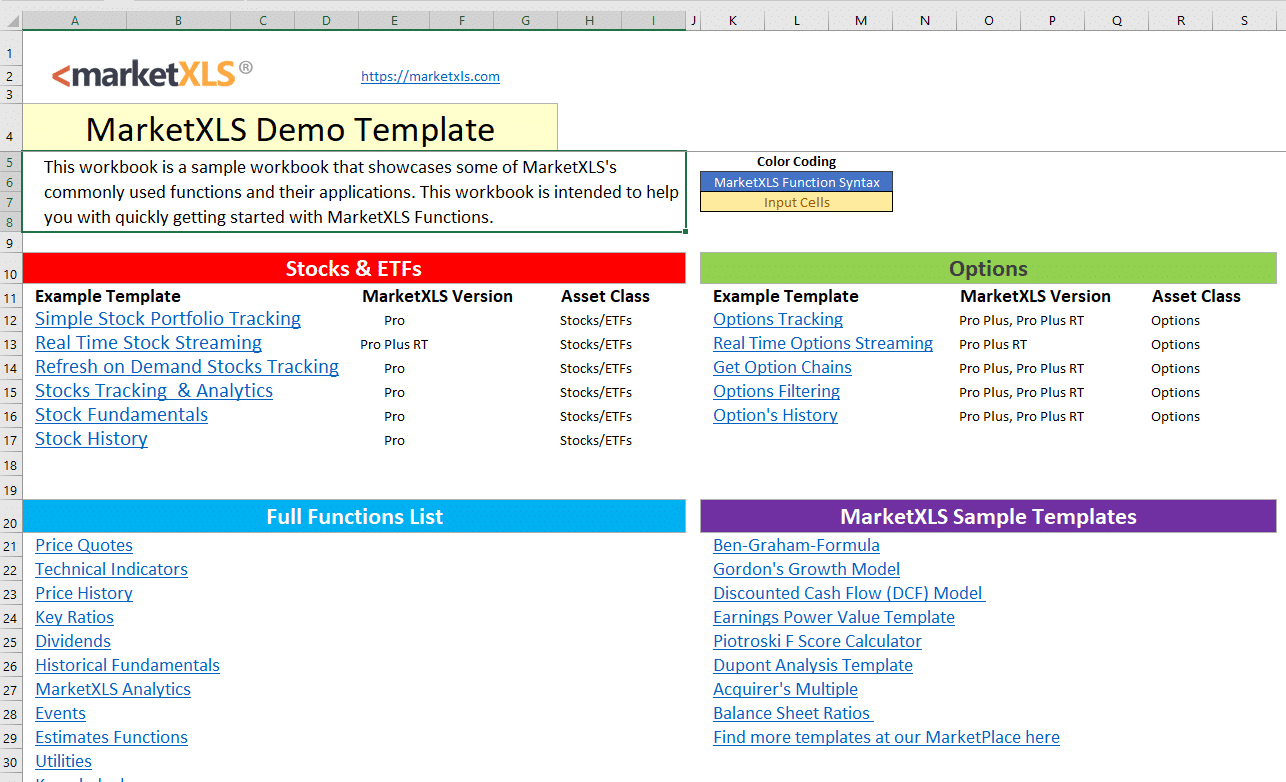
Task: Open the Price Quotes functions link
Action: click(84, 545)
